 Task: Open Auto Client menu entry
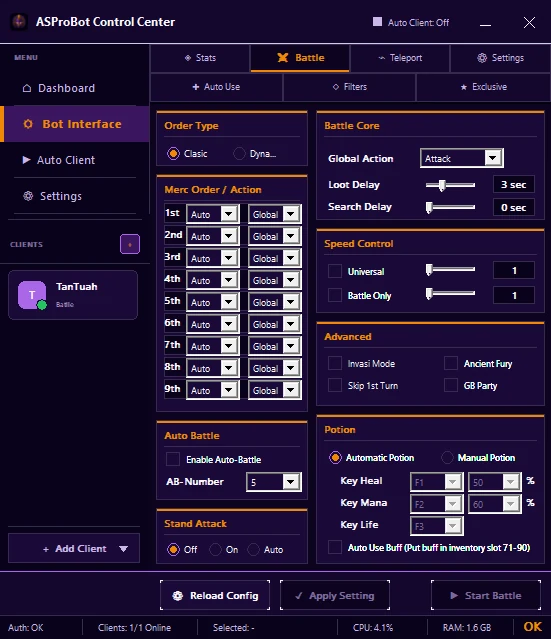tap(75, 160)
